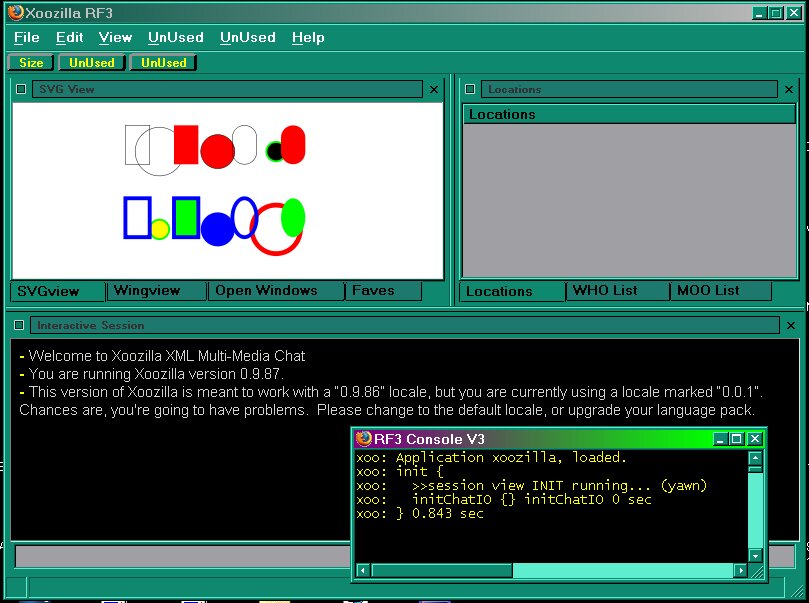Minimize the Xoozilla RF3 main window

(758, 13)
